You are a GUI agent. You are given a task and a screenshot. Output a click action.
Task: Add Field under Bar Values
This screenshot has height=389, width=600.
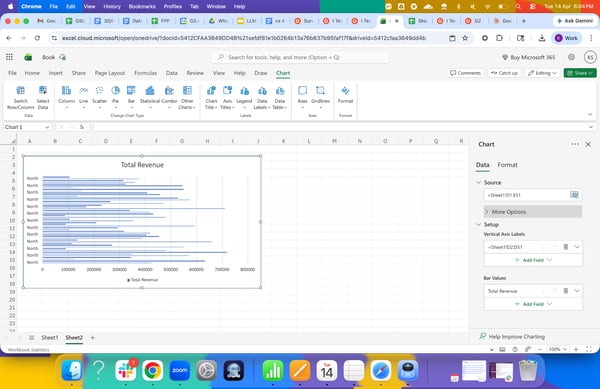(x=533, y=304)
